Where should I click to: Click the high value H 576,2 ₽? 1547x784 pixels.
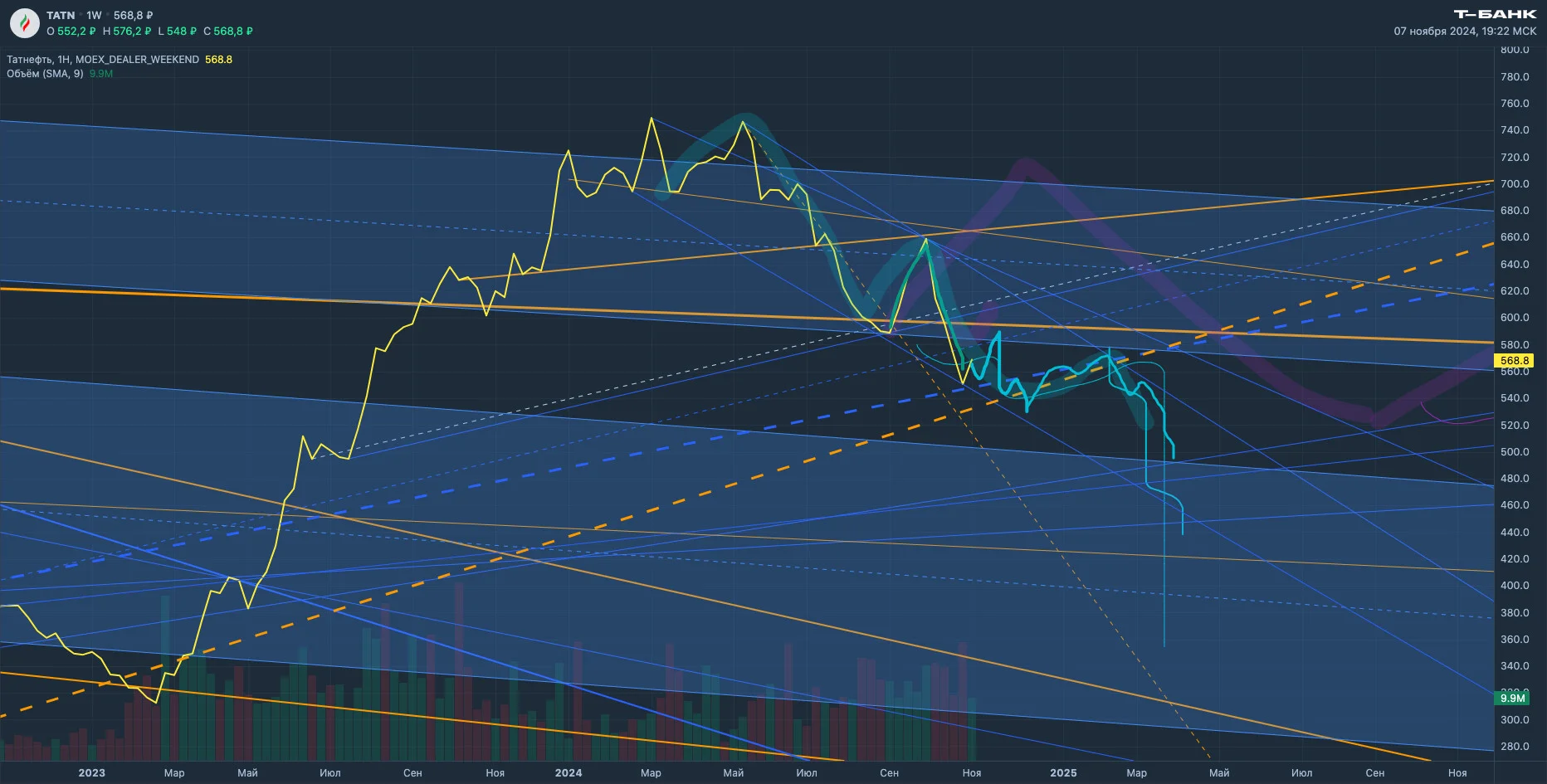coord(127,32)
